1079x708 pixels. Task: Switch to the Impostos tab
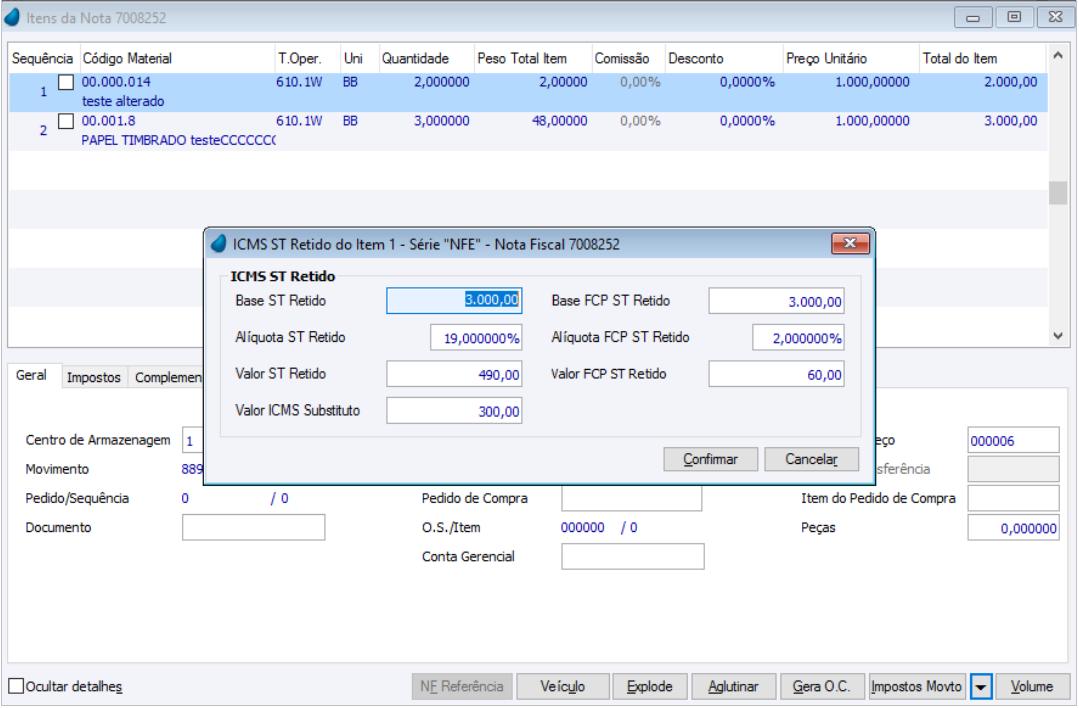tap(94, 377)
